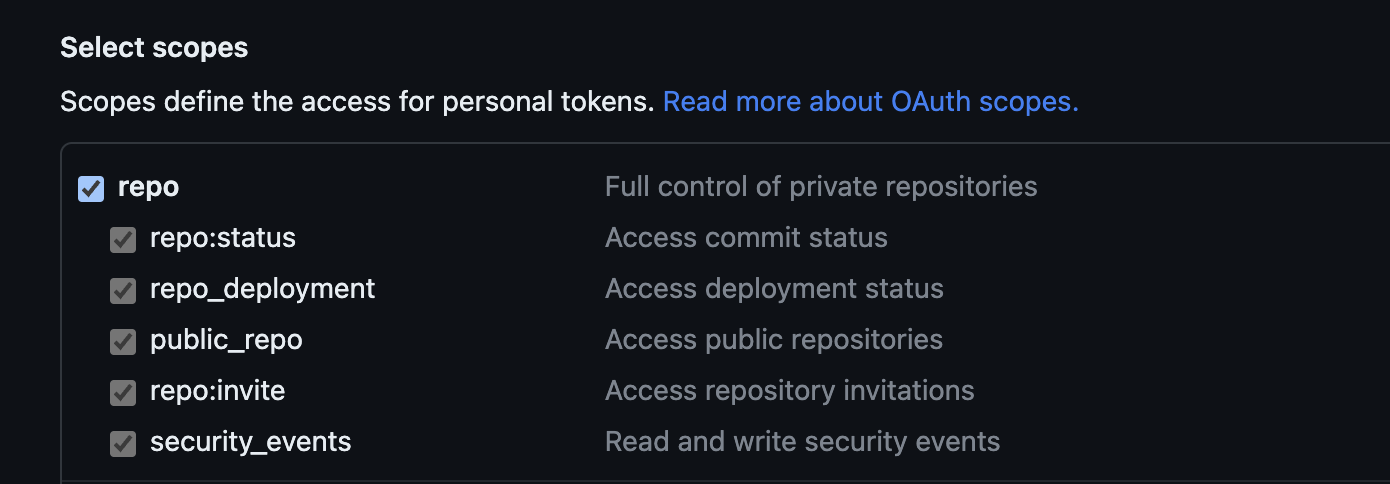Click the repo_deployment scope label

(263, 289)
